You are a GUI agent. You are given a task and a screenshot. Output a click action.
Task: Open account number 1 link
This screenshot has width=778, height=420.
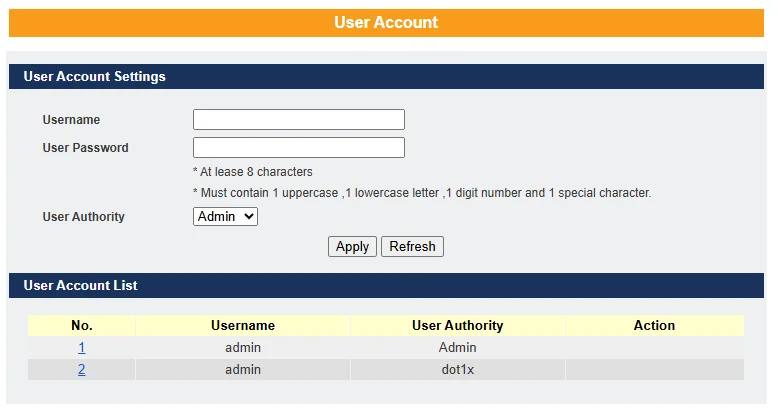(x=81, y=348)
